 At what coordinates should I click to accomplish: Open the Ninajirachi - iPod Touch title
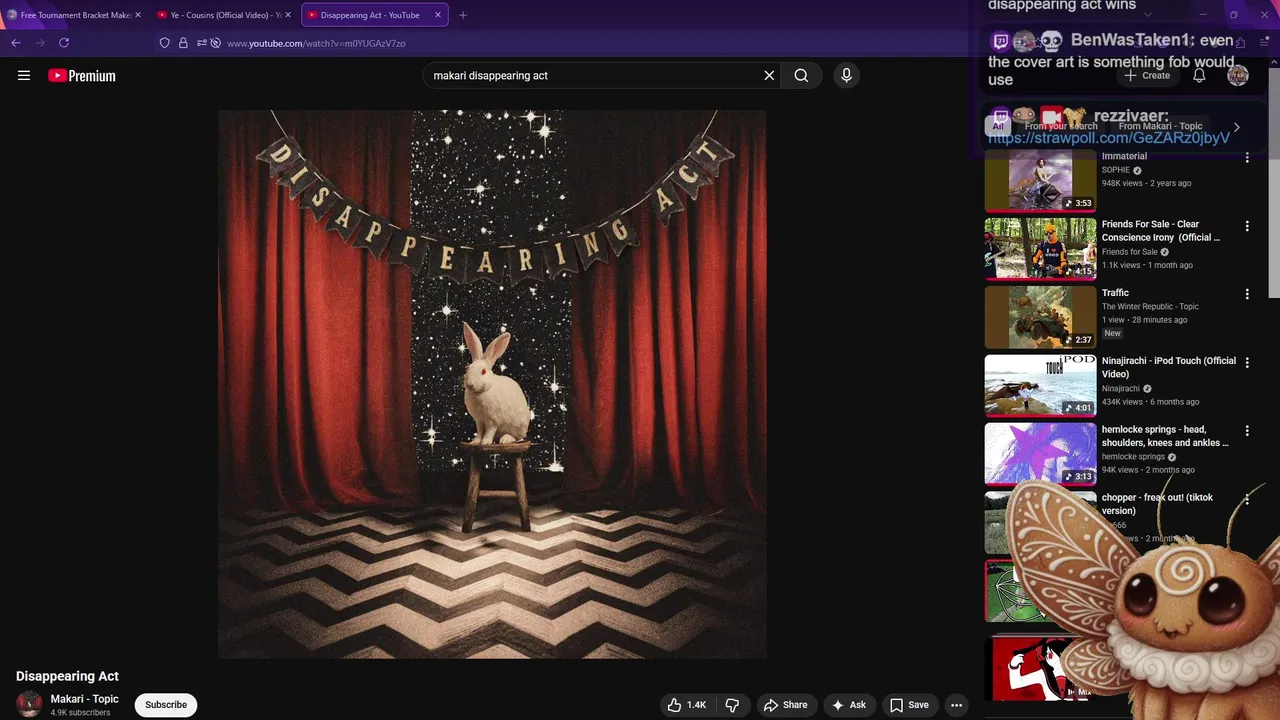(1169, 367)
